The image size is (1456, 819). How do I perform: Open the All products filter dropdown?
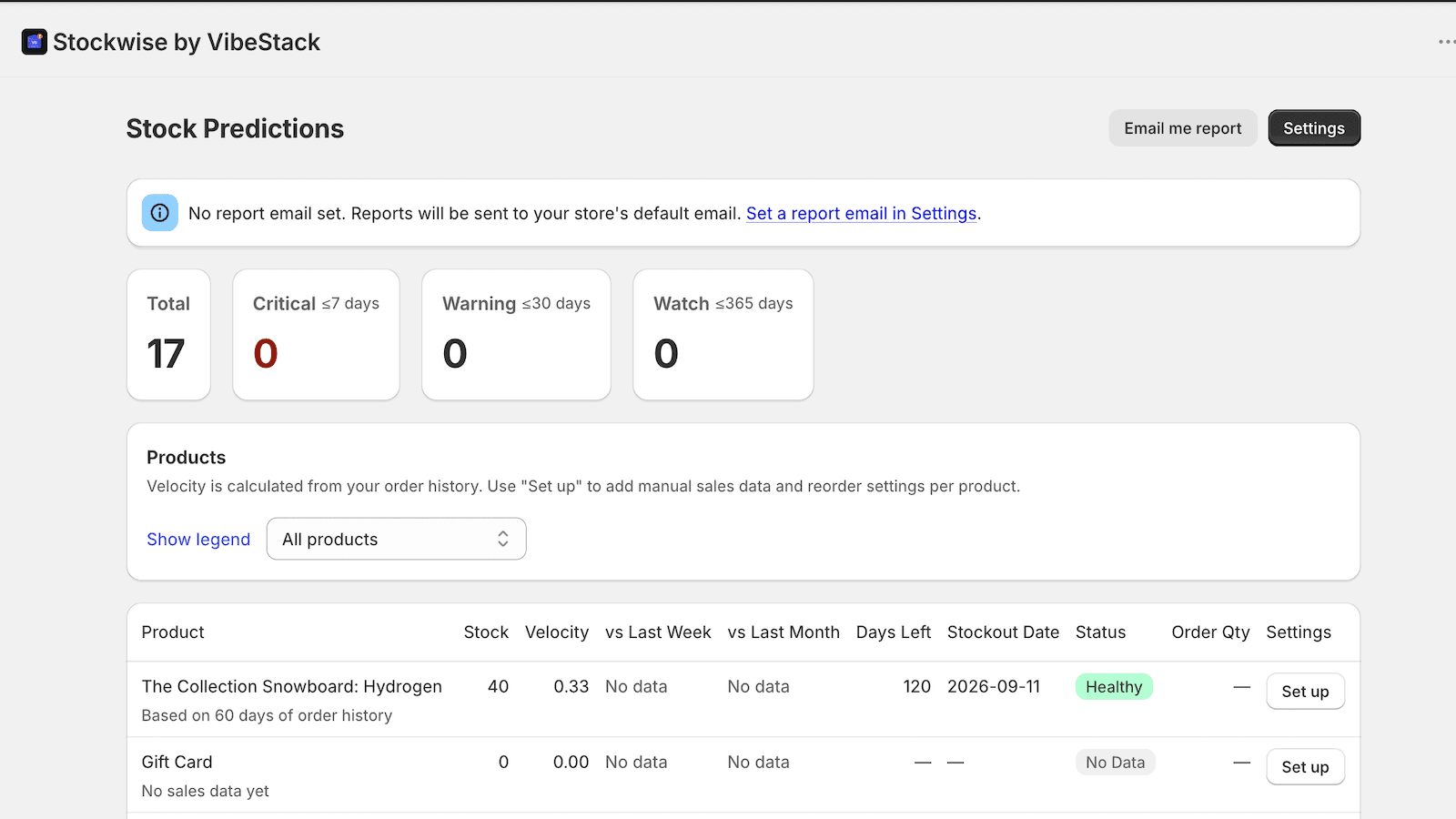point(397,539)
